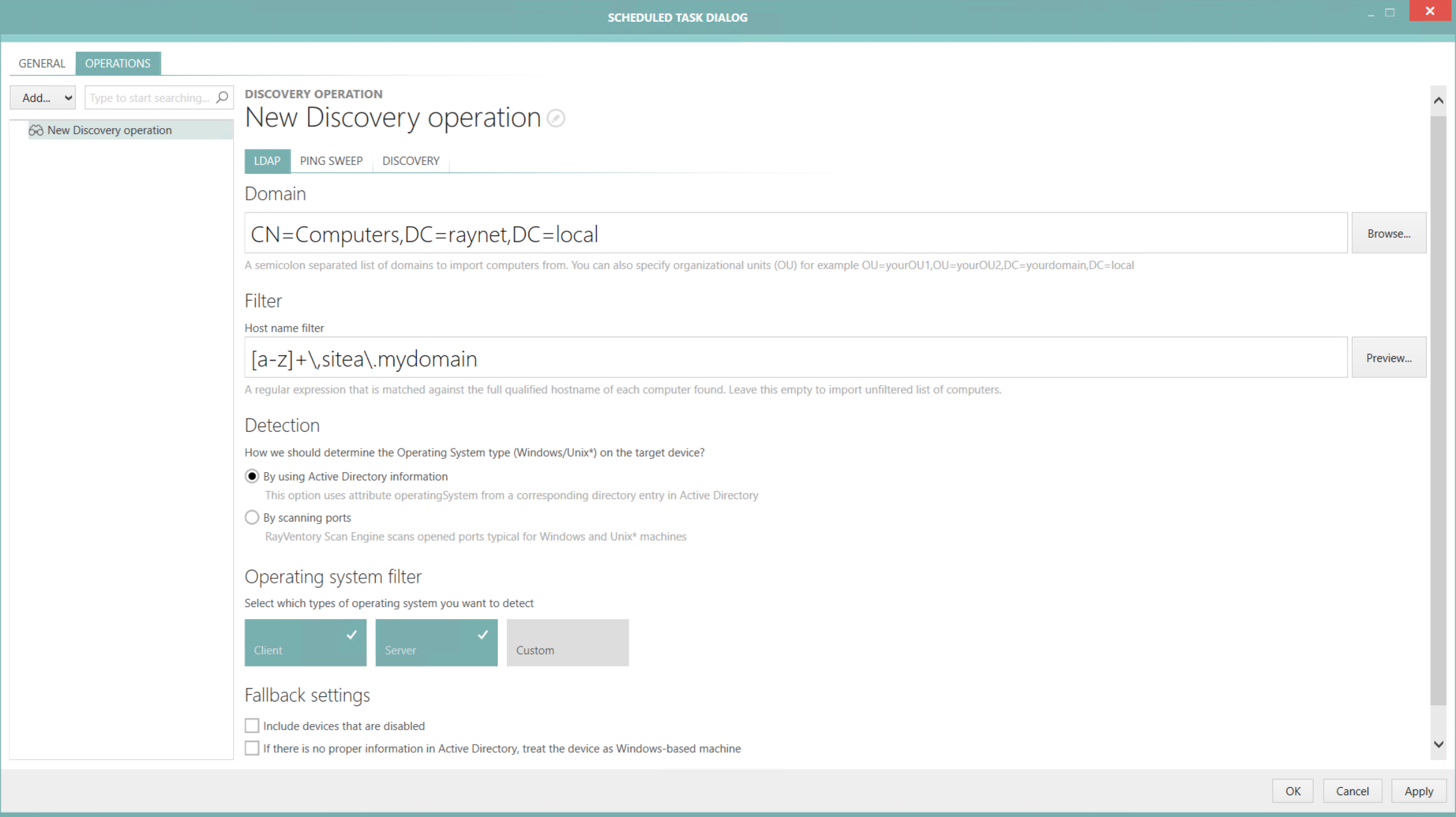Preview the host name filter results

tap(1389, 357)
